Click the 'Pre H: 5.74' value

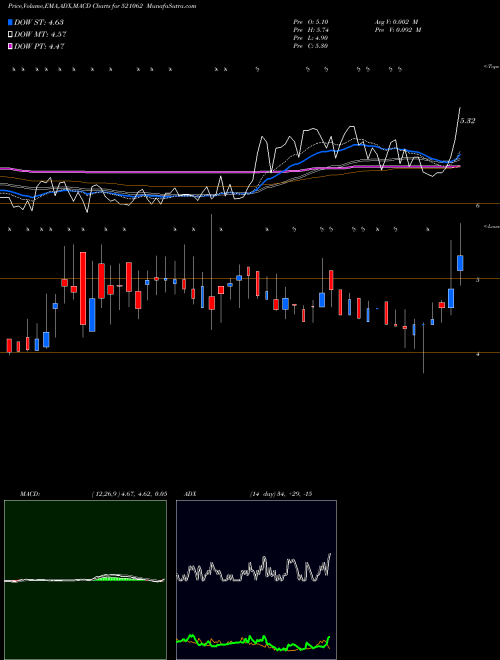[x=311, y=30]
